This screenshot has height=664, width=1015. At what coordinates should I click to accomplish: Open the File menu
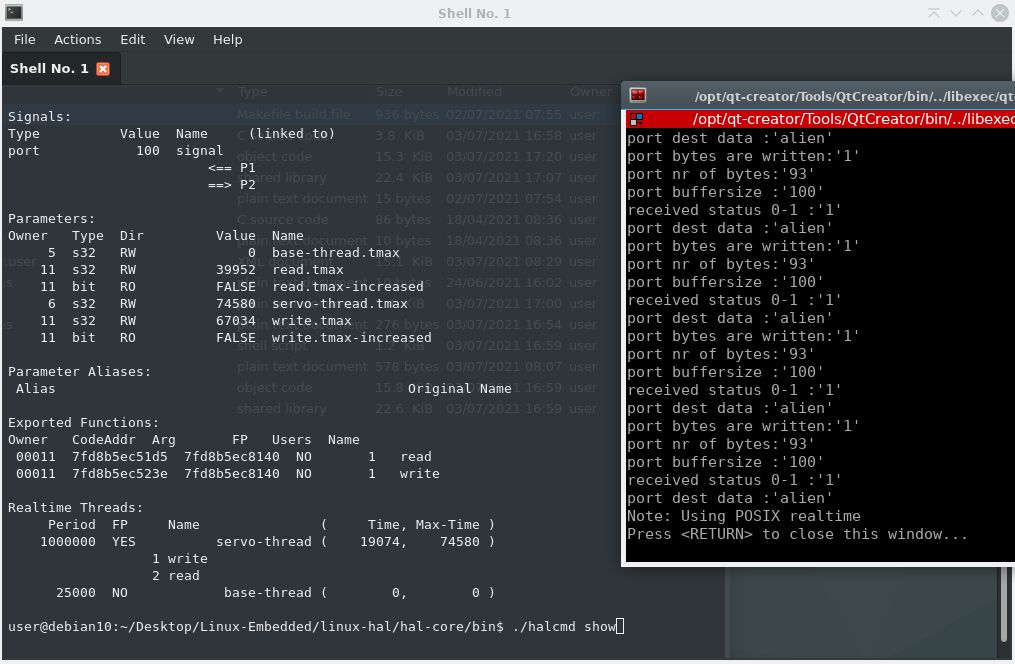[x=25, y=39]
